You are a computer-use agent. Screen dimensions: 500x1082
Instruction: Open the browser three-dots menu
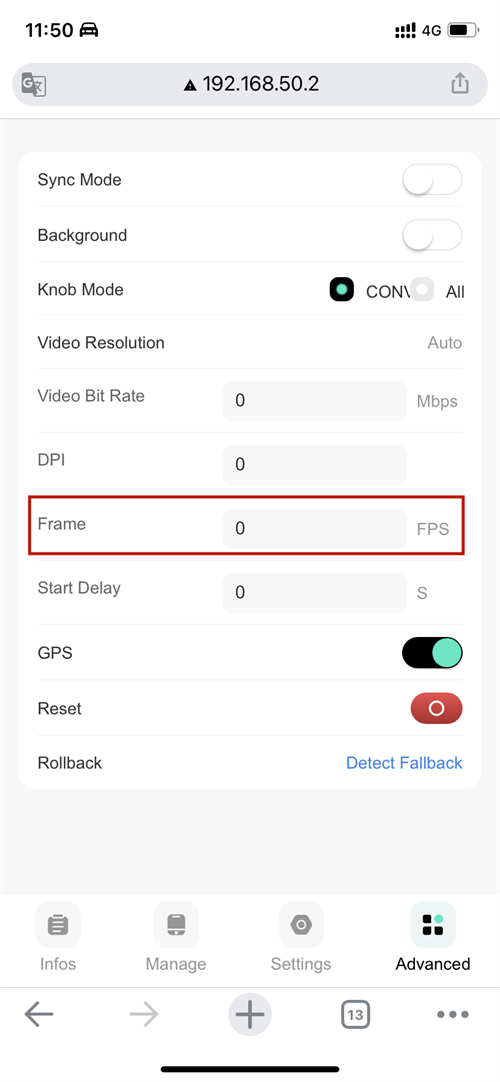click(x=453, y=1014)
